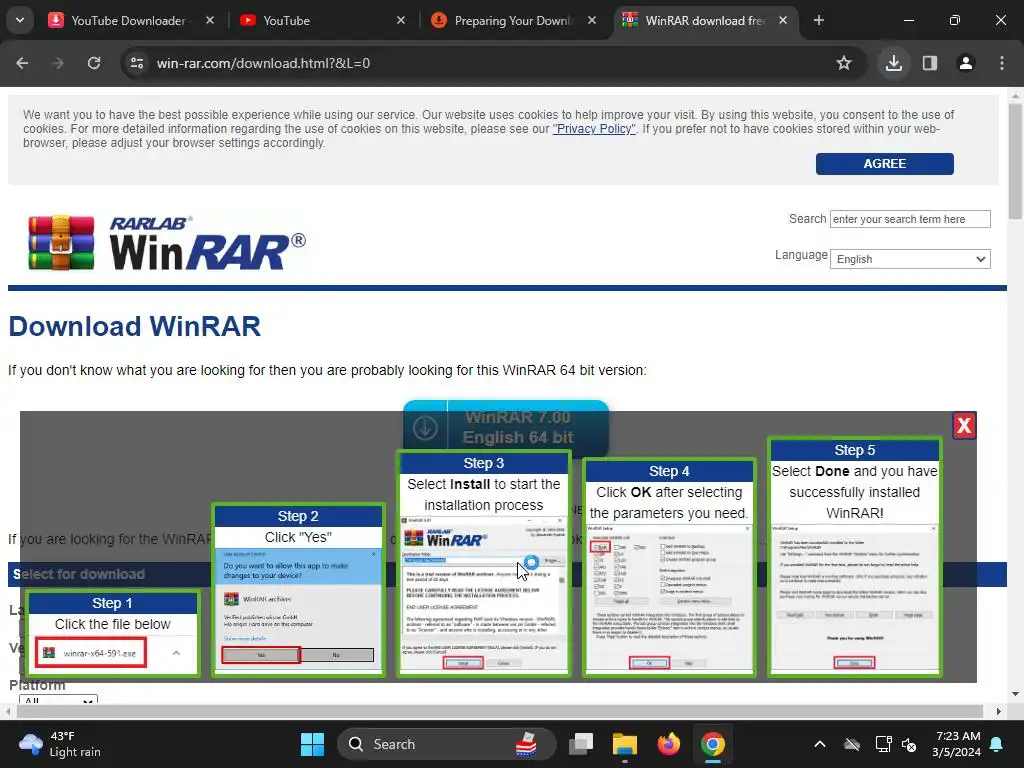Open the Platform dropdown
This screenshot has width=1024, height=768.
coord(58,699)
